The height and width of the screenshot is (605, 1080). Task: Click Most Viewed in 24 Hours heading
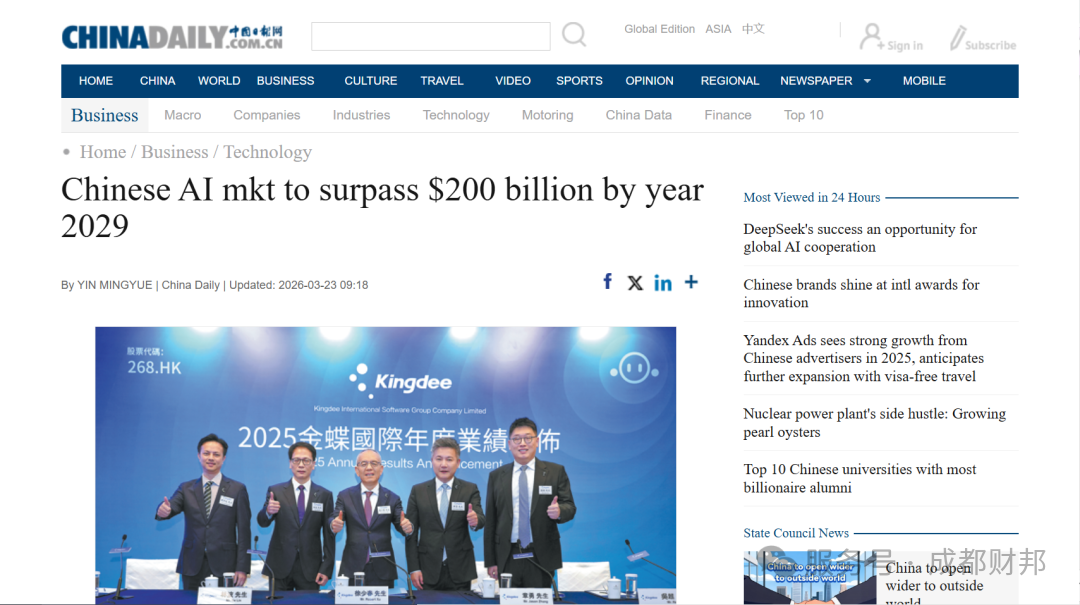click(811, 197)
